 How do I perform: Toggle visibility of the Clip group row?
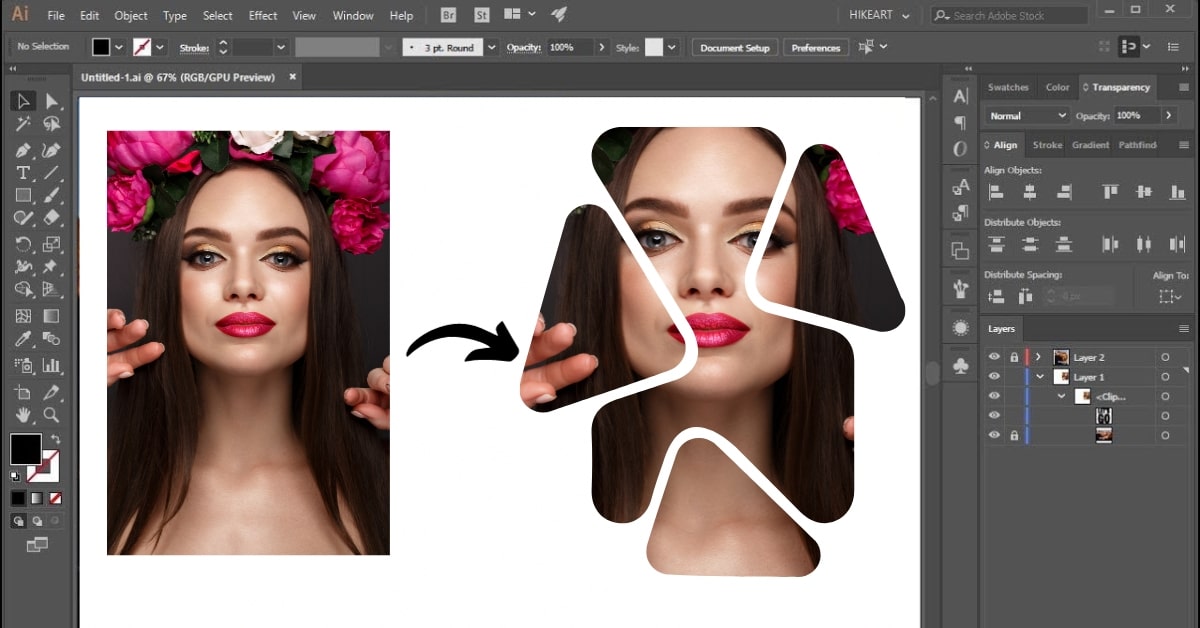click(994, 396)
